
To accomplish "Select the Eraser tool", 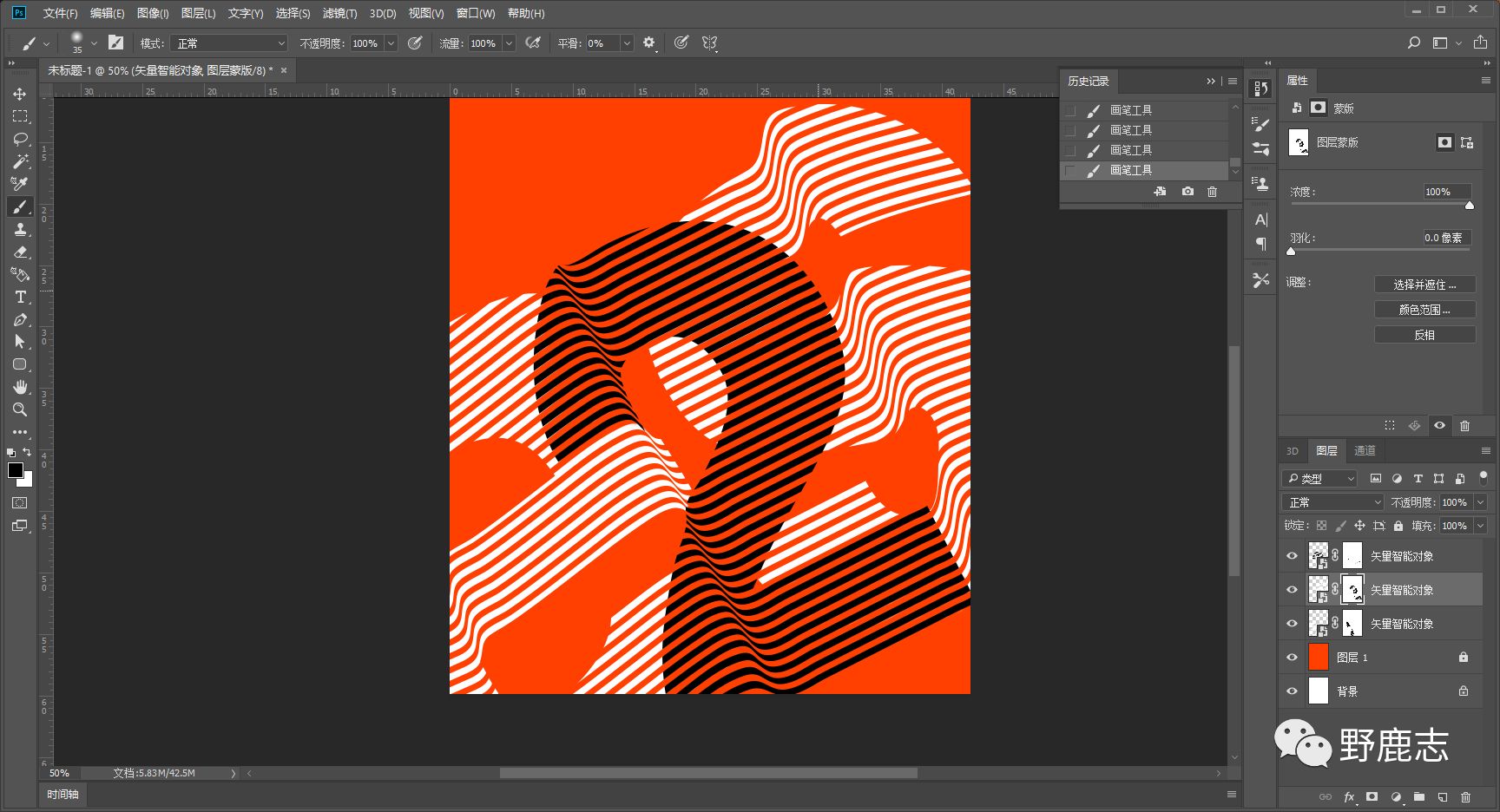I will point(20,252).
